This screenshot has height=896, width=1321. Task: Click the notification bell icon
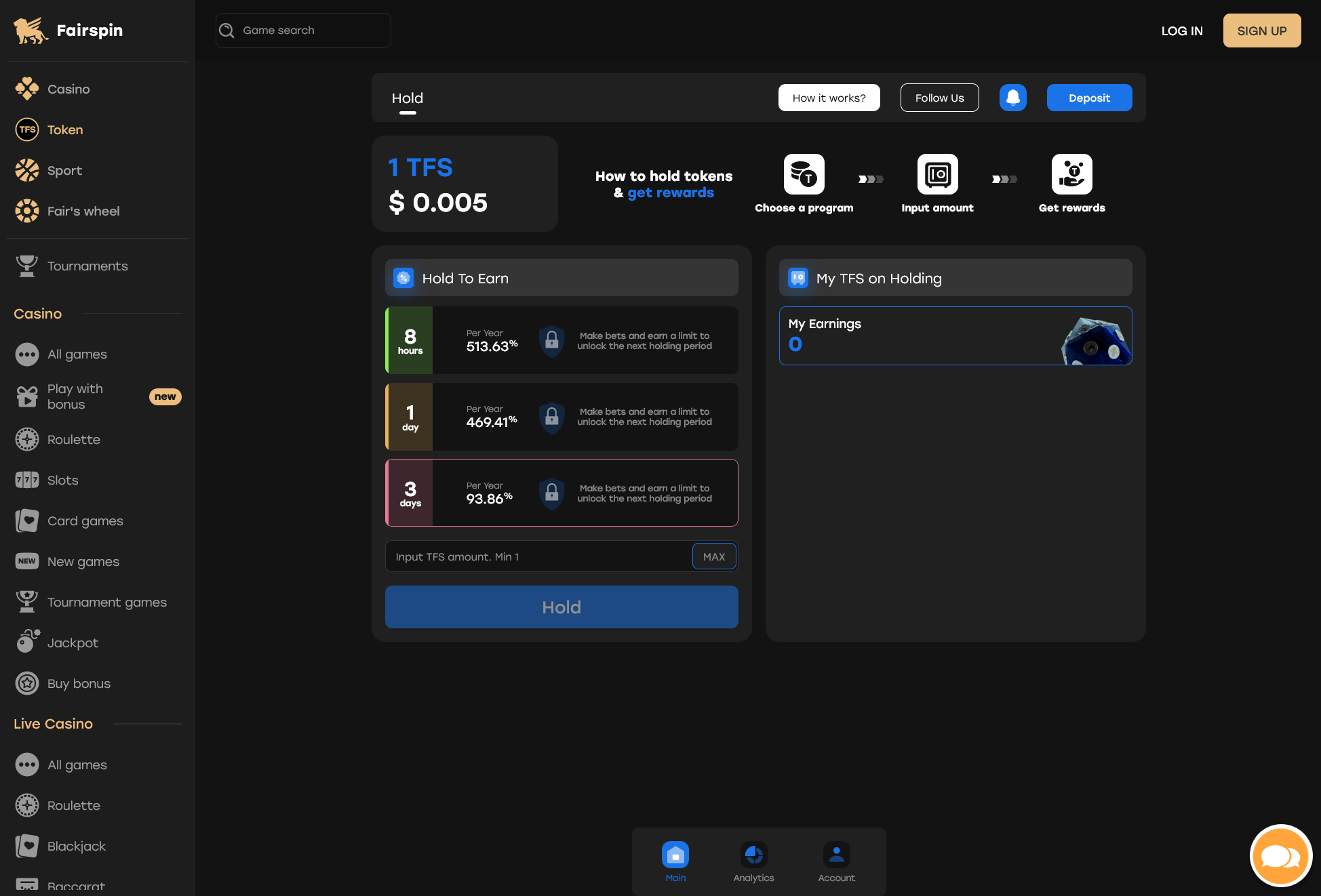tap(1013, 98)
